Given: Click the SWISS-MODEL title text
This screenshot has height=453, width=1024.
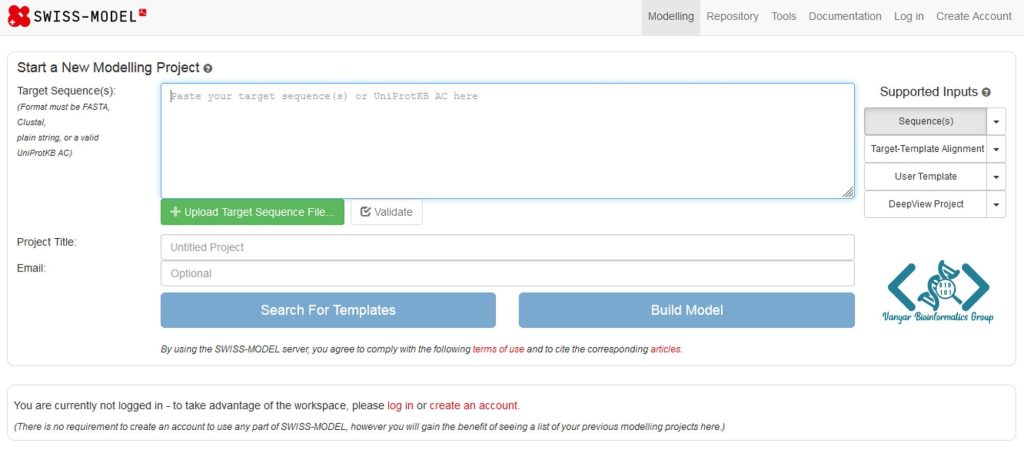Looking at the screenshot, I should pyautogui.click(x=86, y=16).
